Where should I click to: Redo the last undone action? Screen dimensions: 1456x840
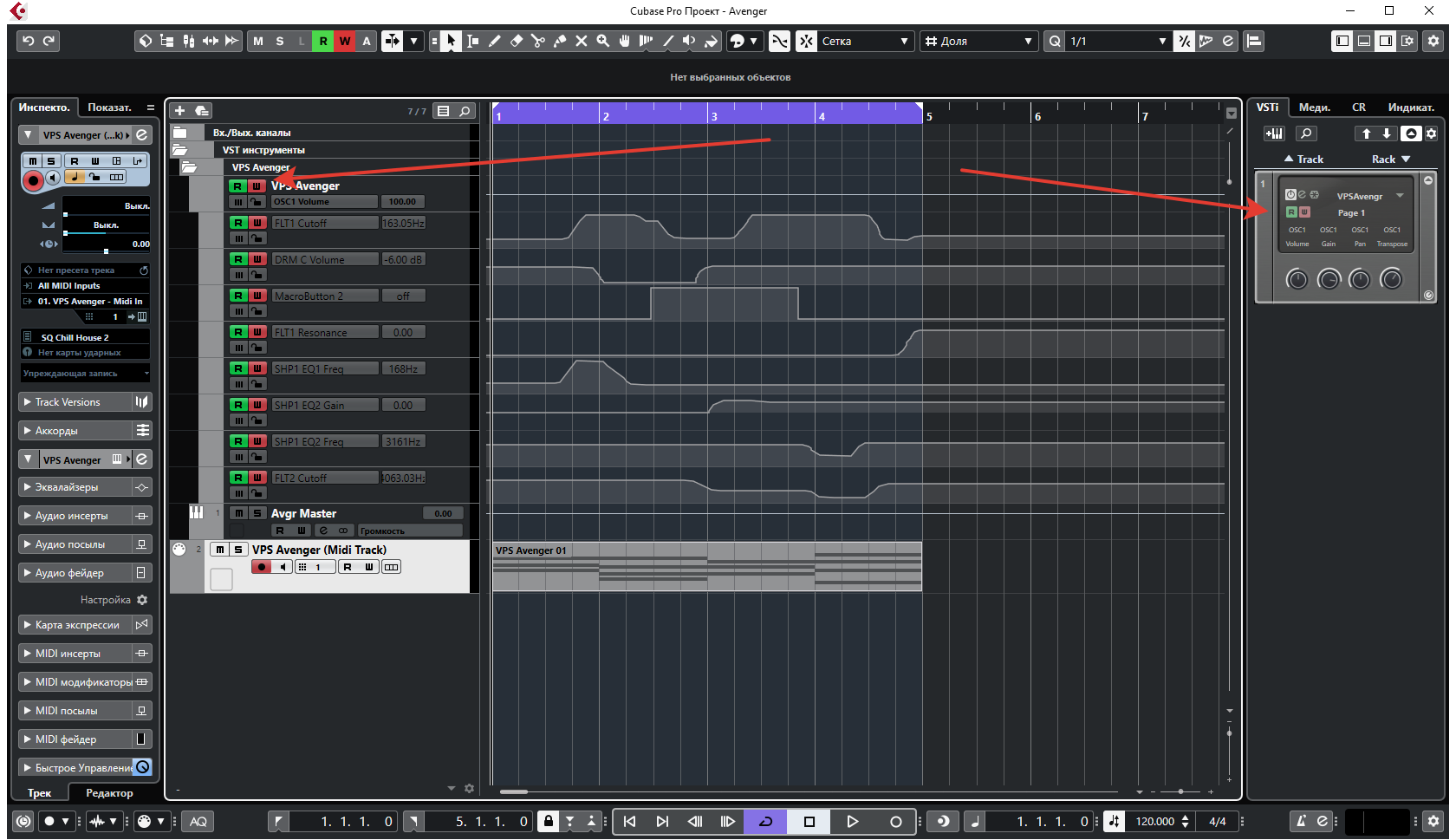click(x=49, y=41)
